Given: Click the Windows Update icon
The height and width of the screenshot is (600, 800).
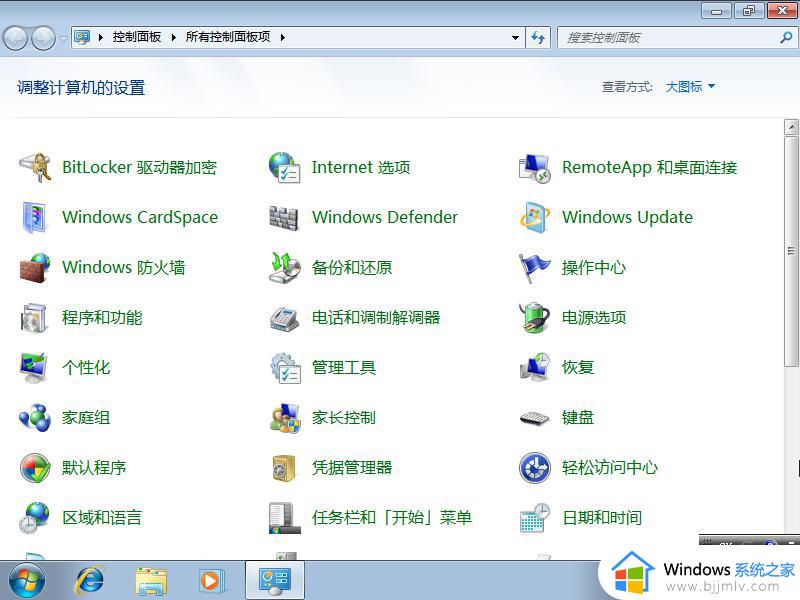Looking at the screenshot, I should click(535, 217).
